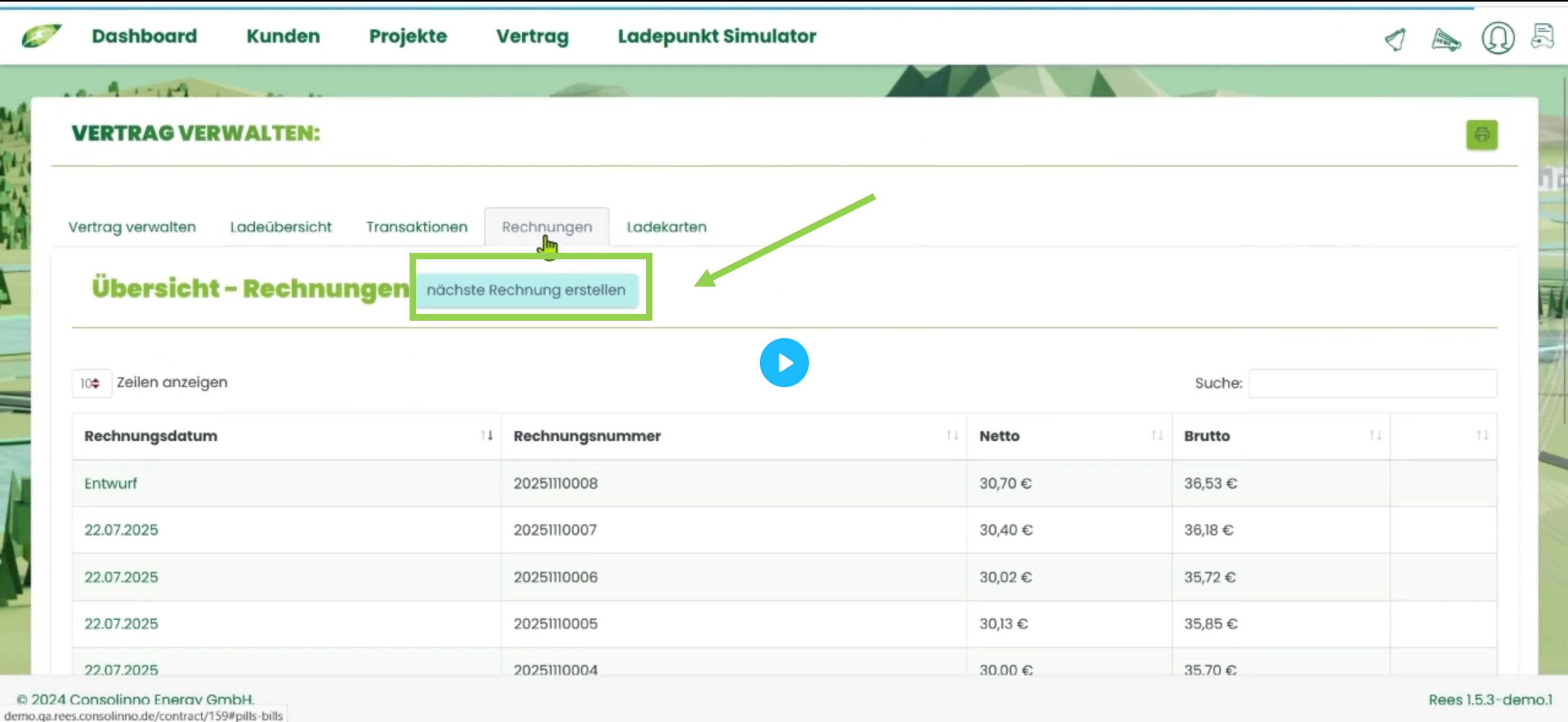Open Ladepunkt Simulator in navigation
1568x722 pixels.
(x=717, y=36)
